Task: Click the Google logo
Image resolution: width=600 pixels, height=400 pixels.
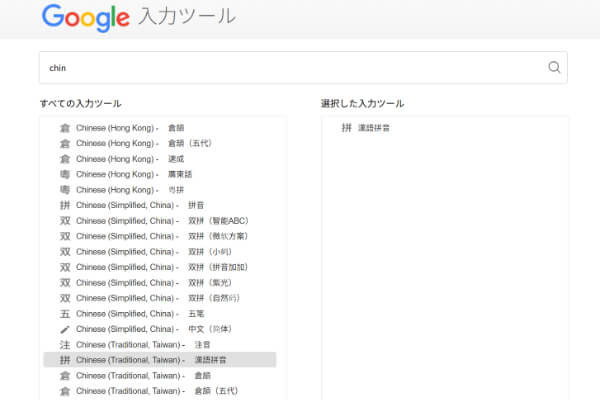Action: pyautogui.click(x=85, y=17)
